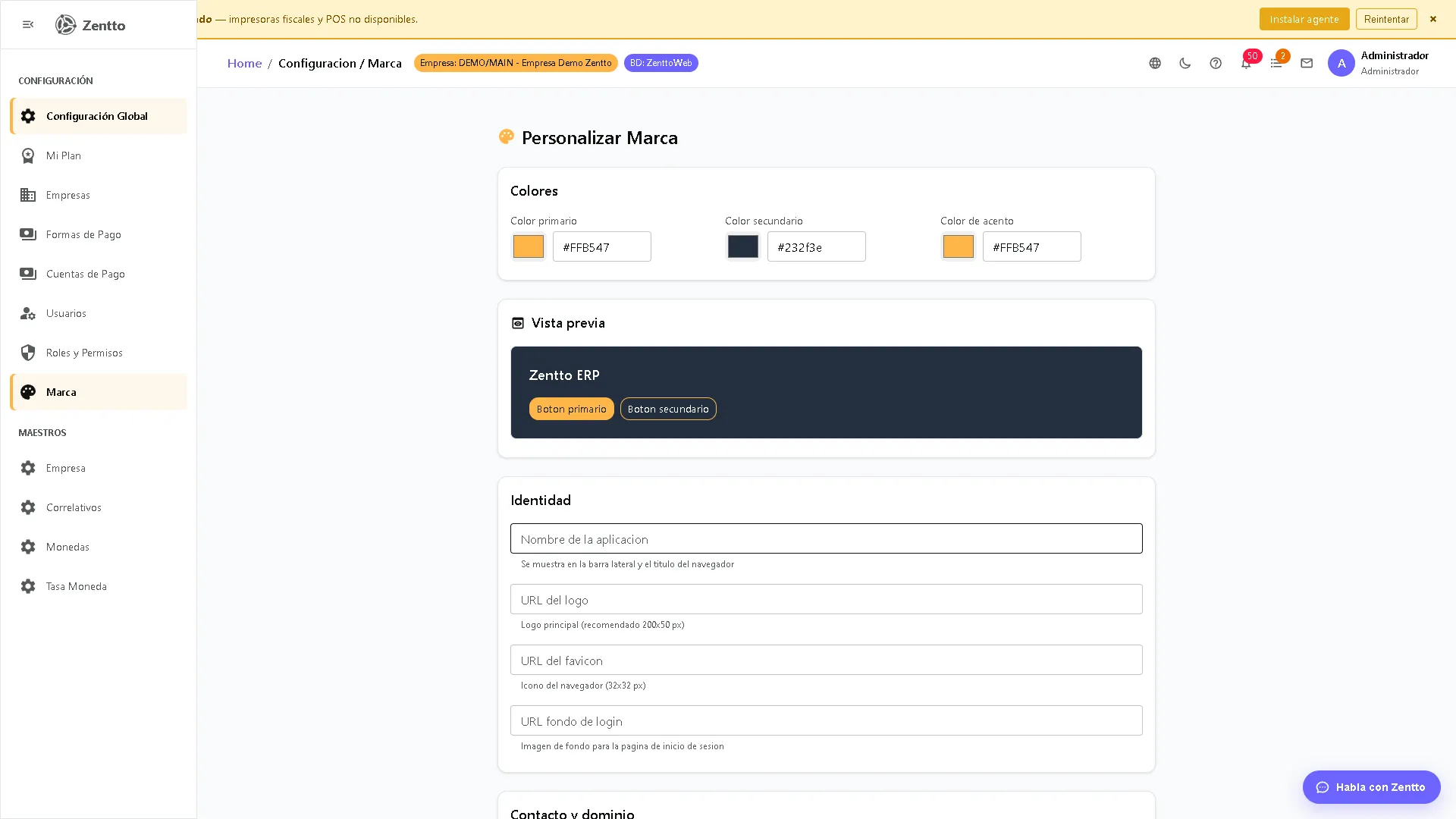This screenshot has width=1456, height=819.
Task: Open secondary color swatch picker
Action: [743, 246]
